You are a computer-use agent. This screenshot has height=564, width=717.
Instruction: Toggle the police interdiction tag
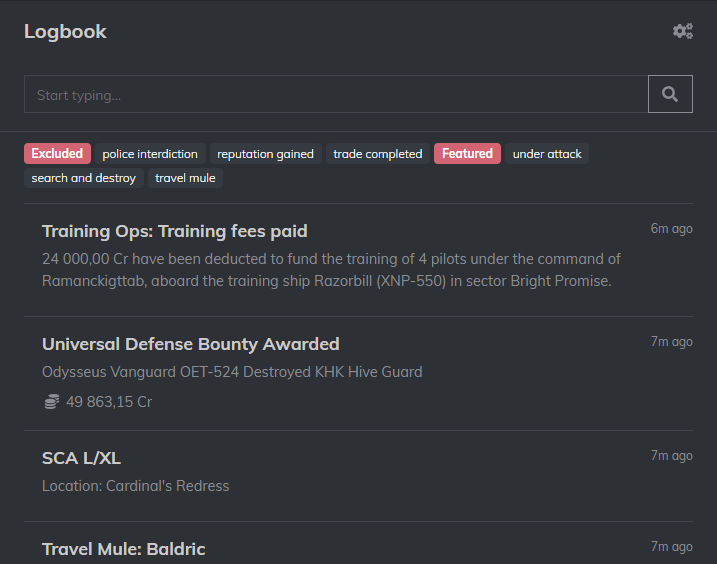(150, 154)
